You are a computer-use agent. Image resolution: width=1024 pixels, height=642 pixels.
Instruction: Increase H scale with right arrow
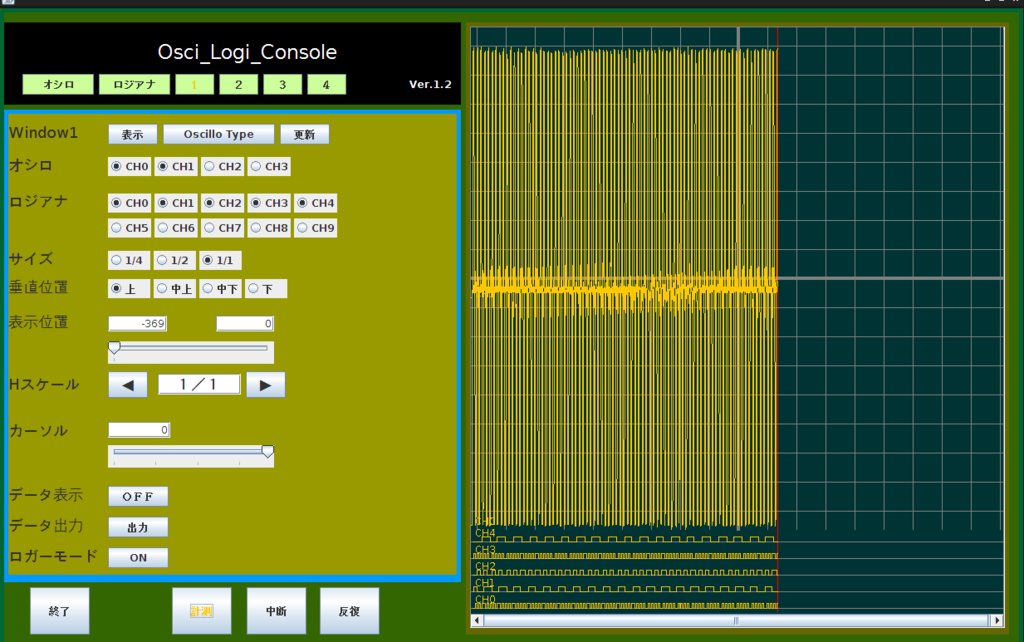pyautogui.click(x=265, y=385)
